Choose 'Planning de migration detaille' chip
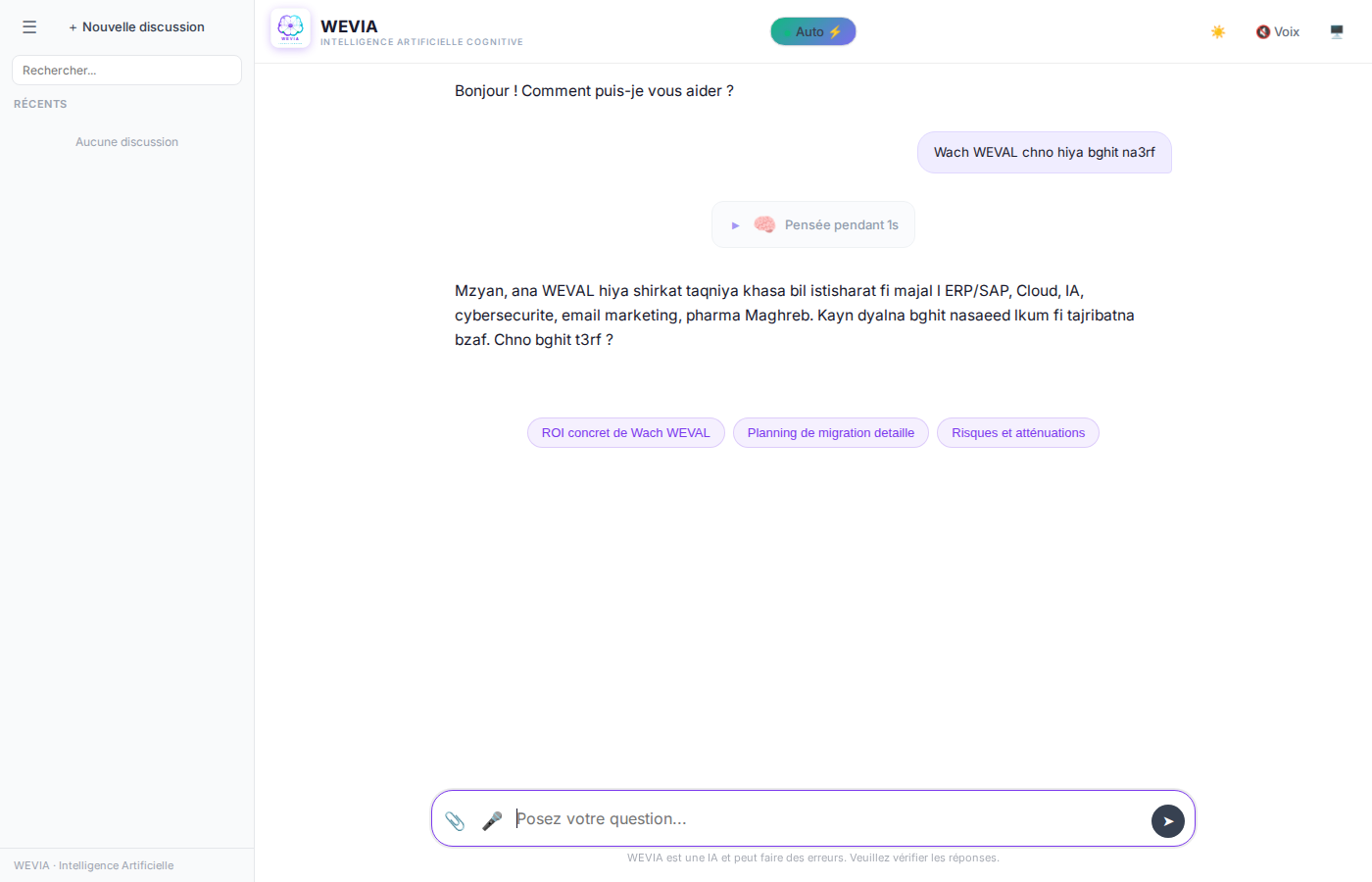 pyautogui.click(x=830, y=433)
